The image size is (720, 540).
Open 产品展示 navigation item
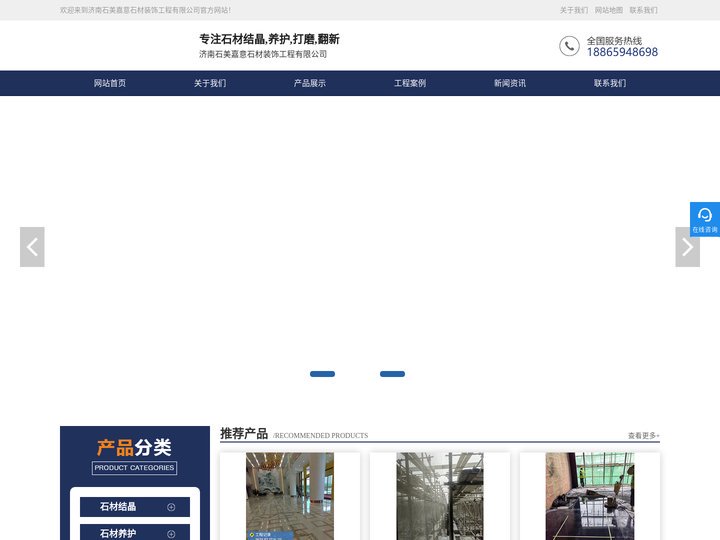point(310,83)
